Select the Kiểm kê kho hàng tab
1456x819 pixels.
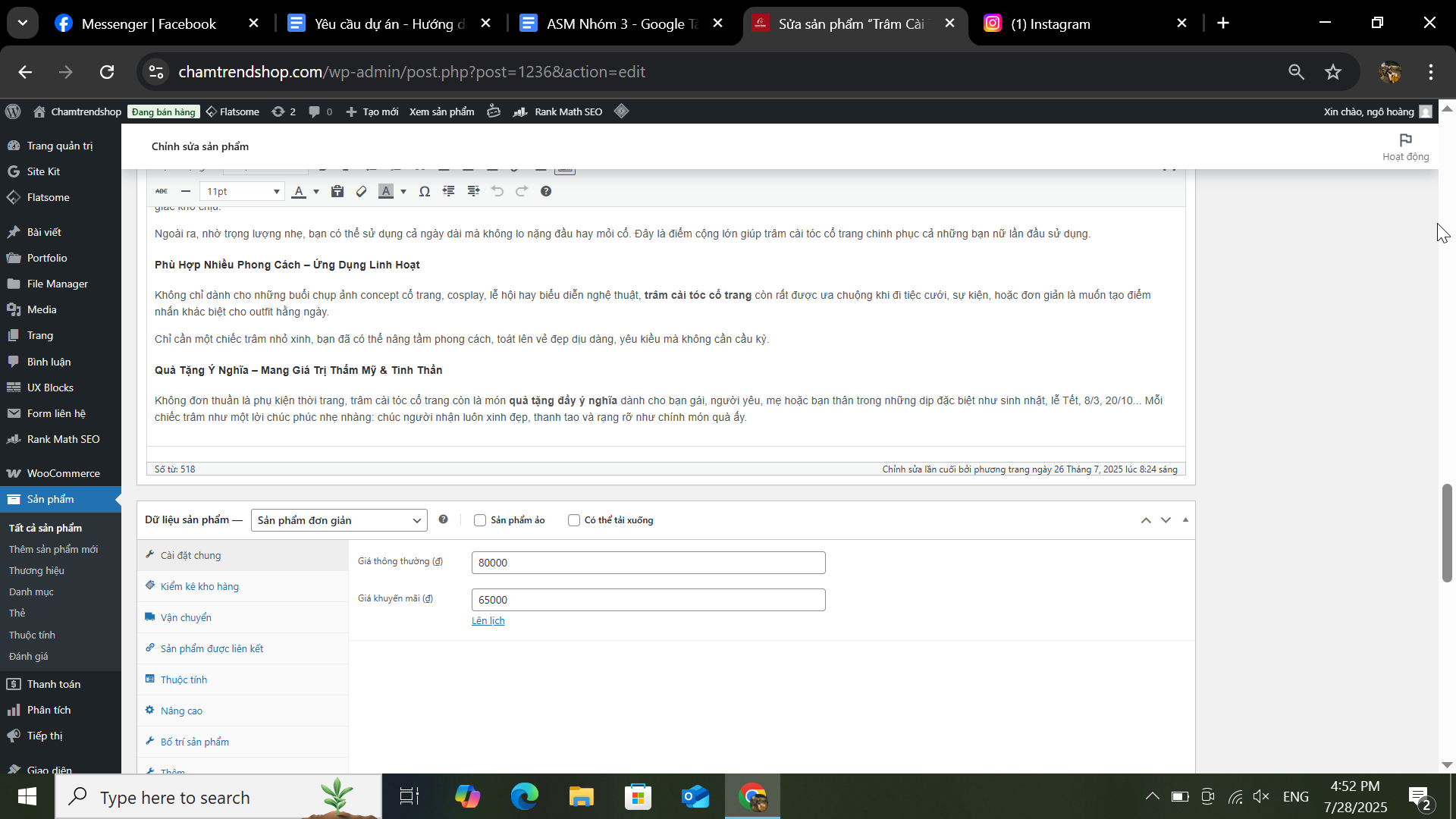243,586
